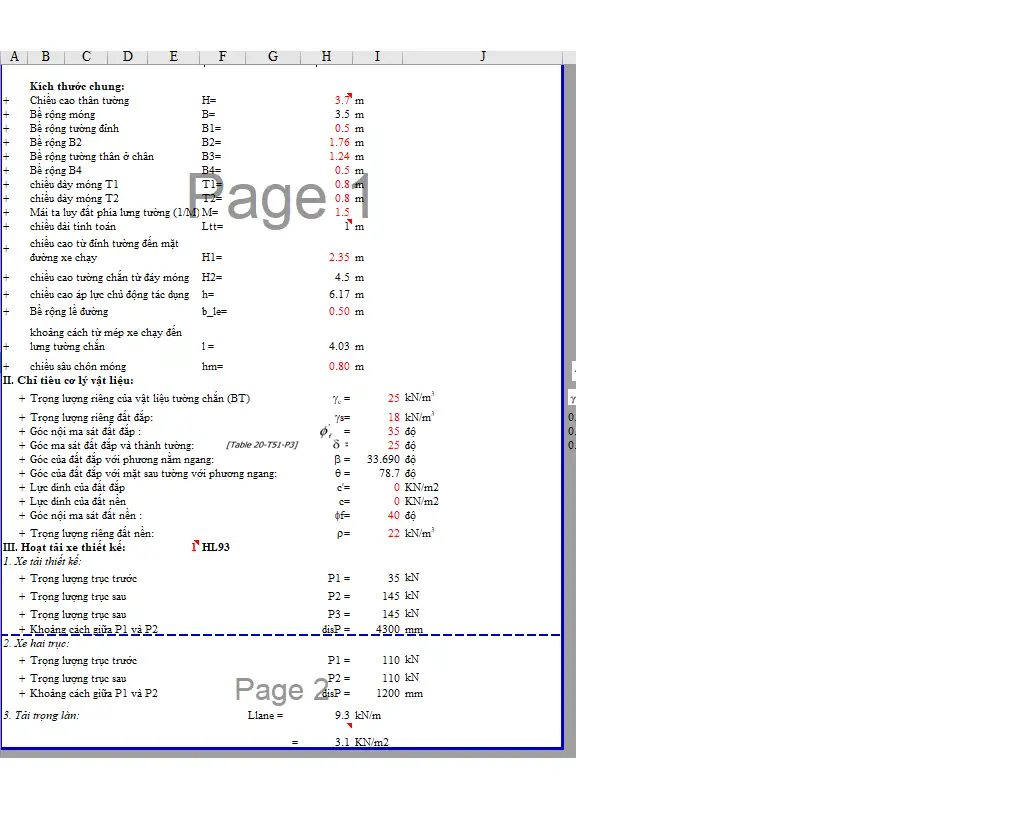The image size is (1036, 840).
Task: Click the "[Table 20-T51-P3]" reference text
Action: pyautogui.click(x=262, y=445)
